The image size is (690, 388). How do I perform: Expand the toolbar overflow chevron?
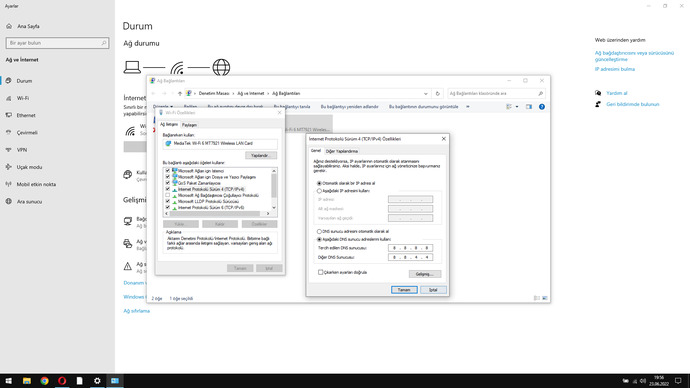tap(468, 107)
